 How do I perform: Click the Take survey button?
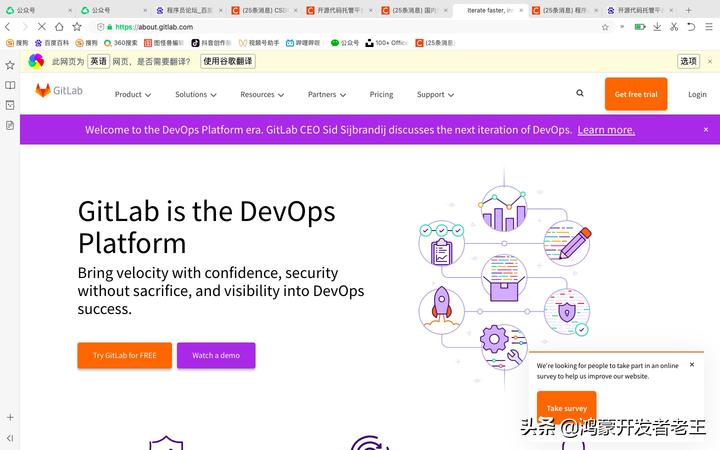567,407
